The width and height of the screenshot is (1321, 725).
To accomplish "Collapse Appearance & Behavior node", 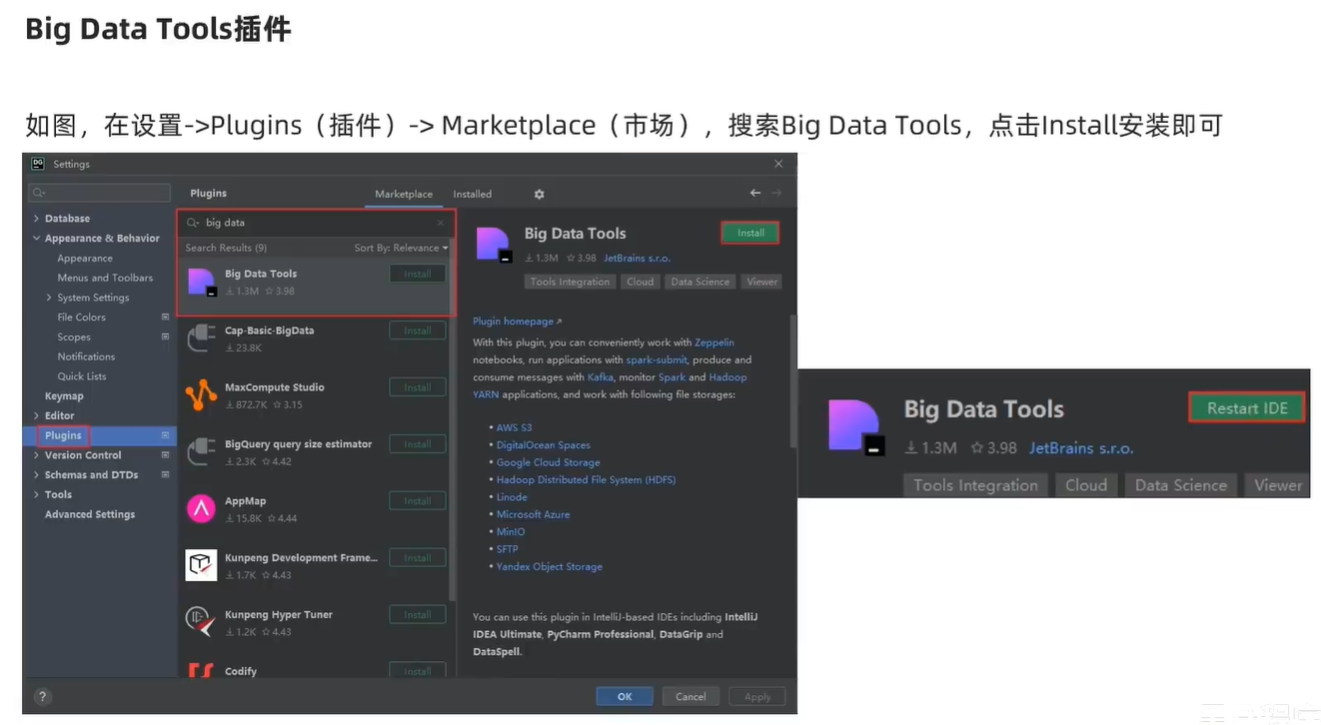I will (x=37, y=238).
